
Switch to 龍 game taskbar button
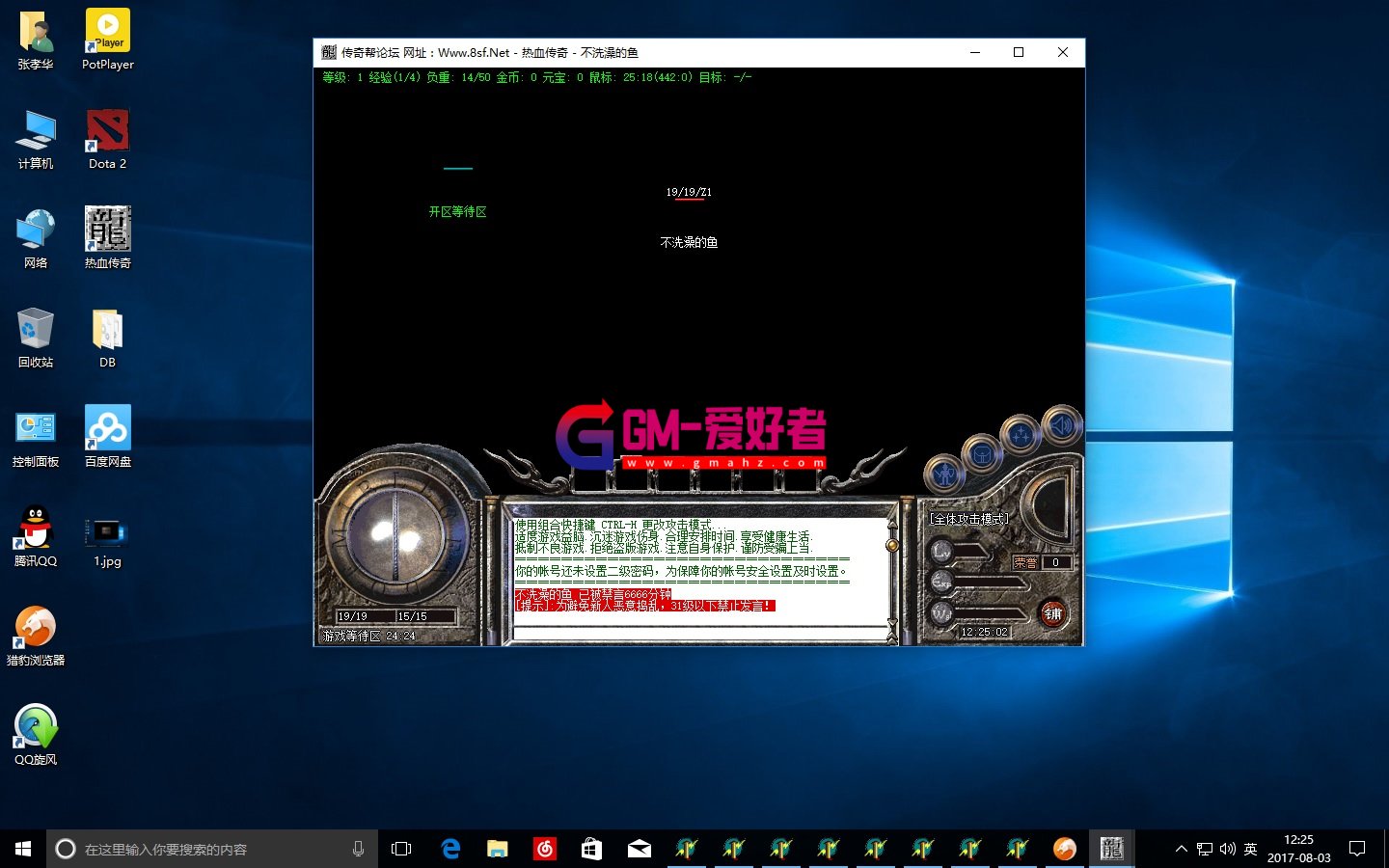coord(1111,849)
